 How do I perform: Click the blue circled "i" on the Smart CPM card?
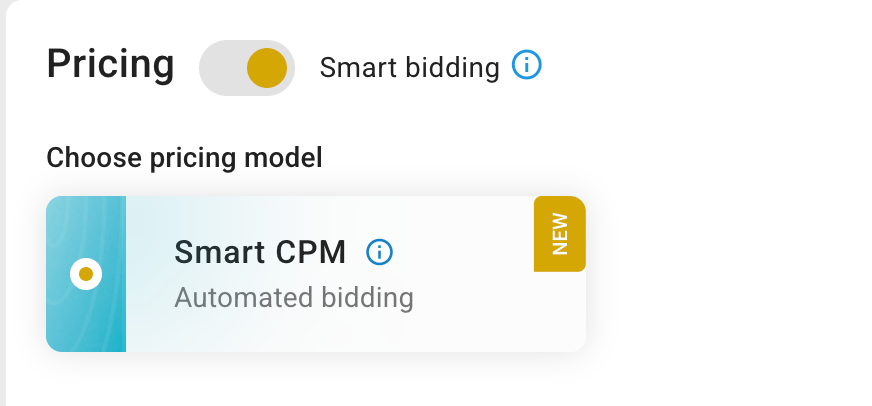click(380, 253)
